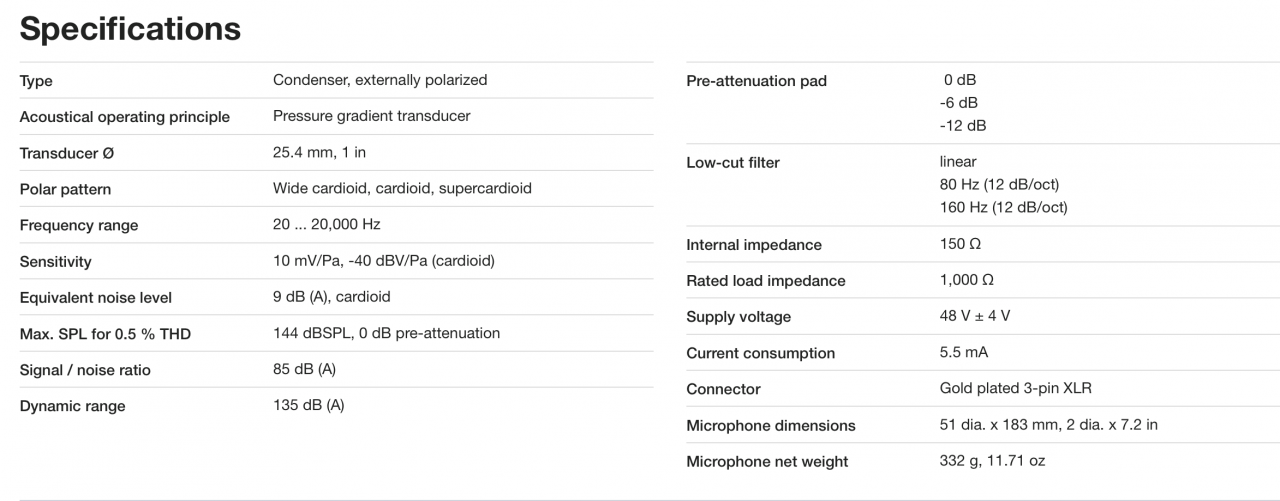Select the Type label
This screenshot has height=501, width=1280.
(36, 81)
